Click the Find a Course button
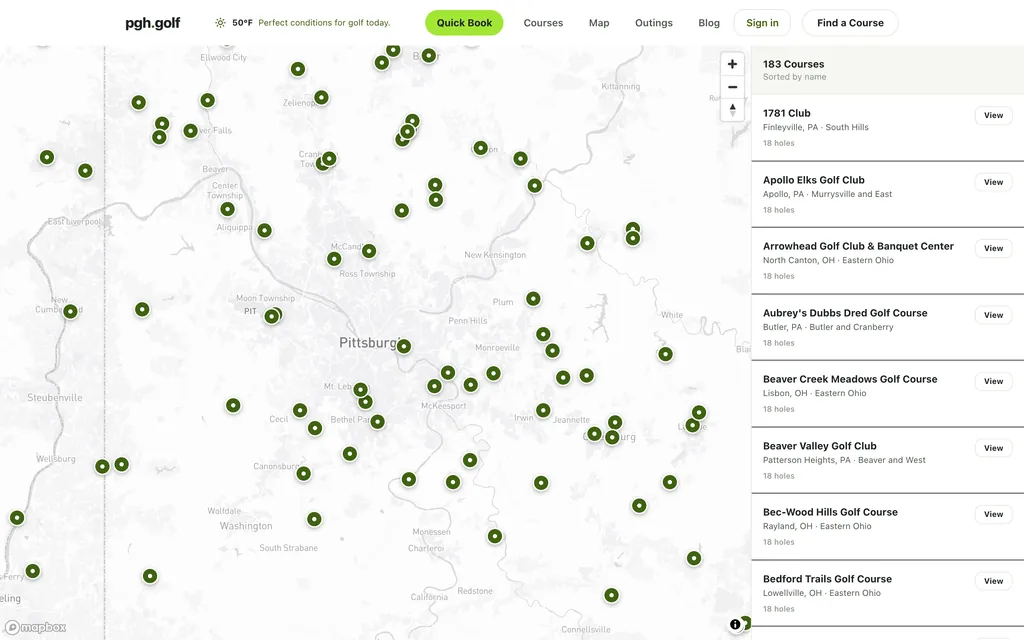 [x=850, y=23]
